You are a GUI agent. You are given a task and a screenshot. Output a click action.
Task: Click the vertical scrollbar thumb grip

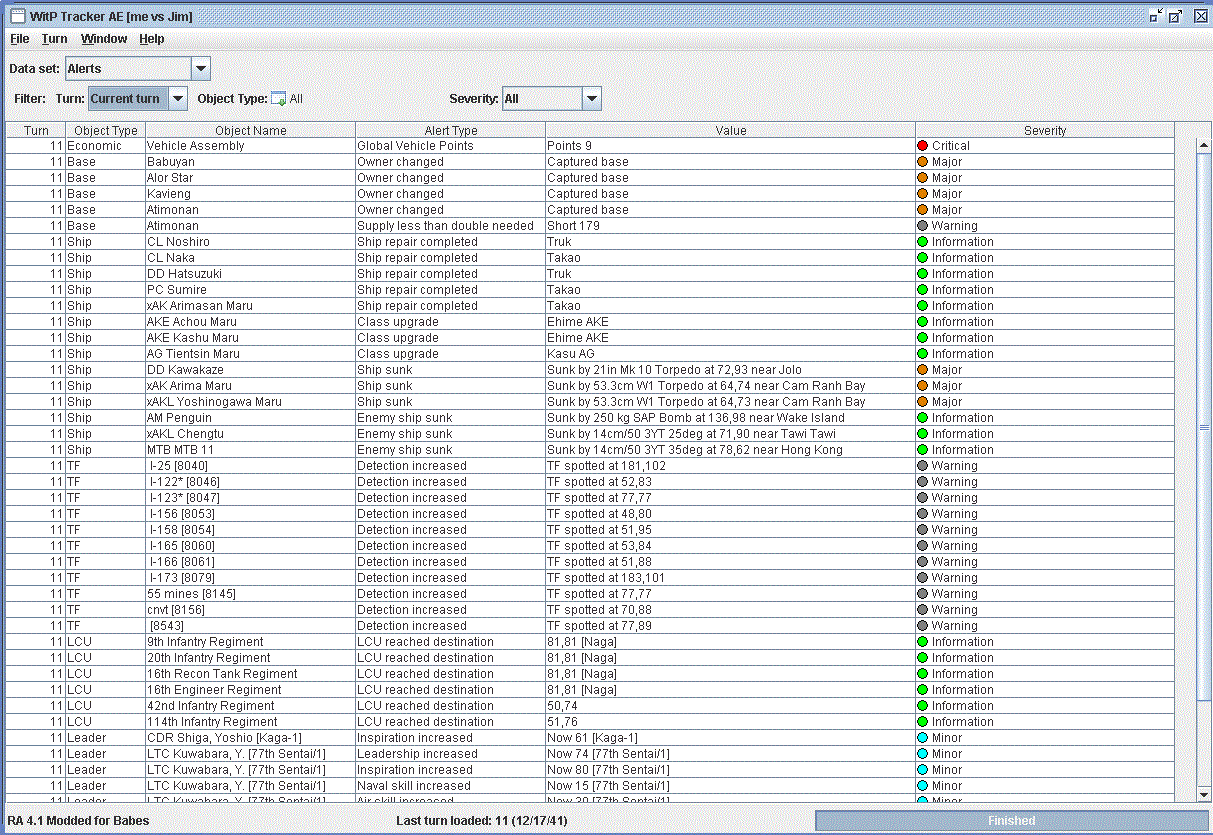tap(1204, 427)
